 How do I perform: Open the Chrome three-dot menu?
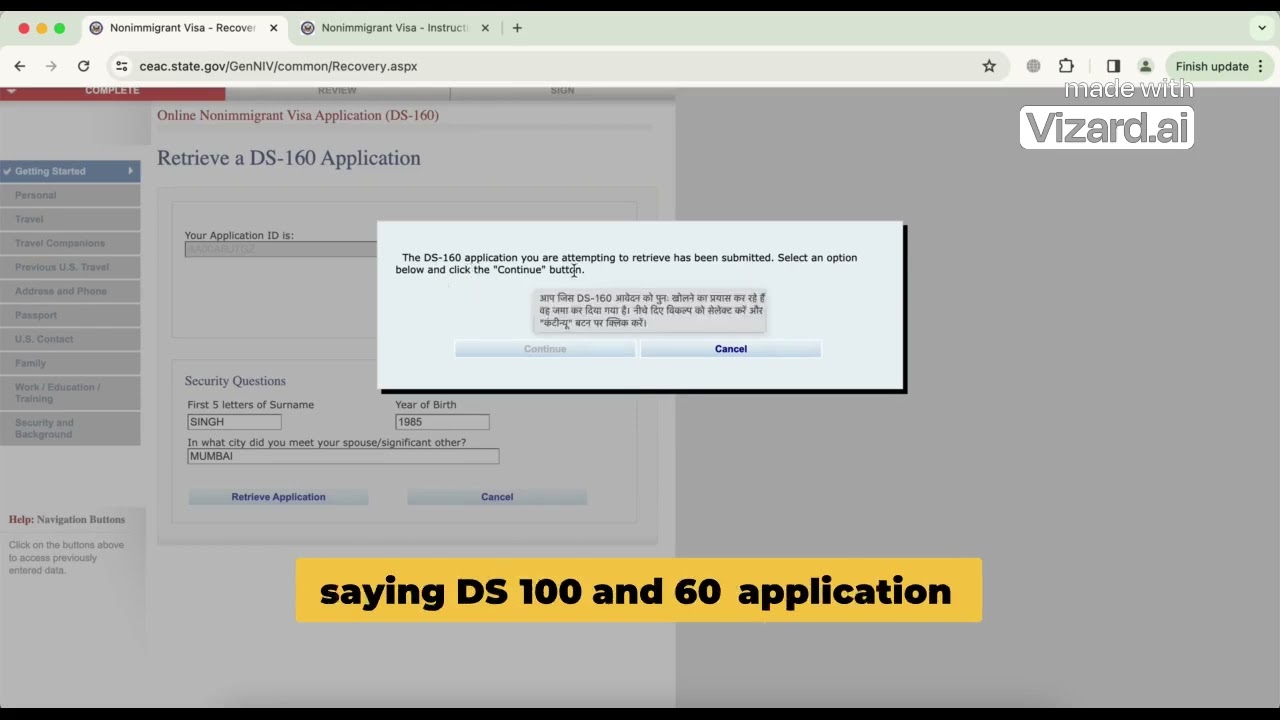(1260, 66)
